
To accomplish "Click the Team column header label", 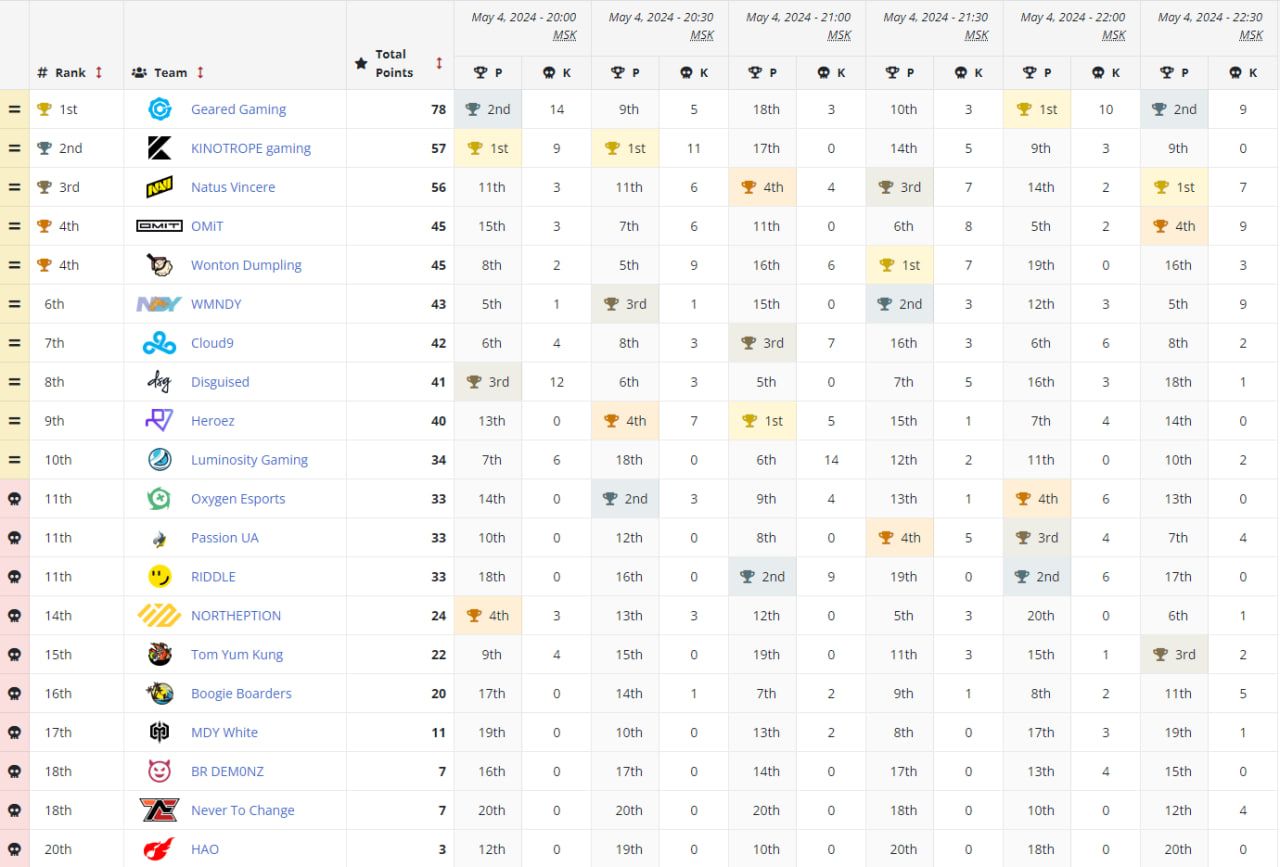I will (x=170, y=72).
